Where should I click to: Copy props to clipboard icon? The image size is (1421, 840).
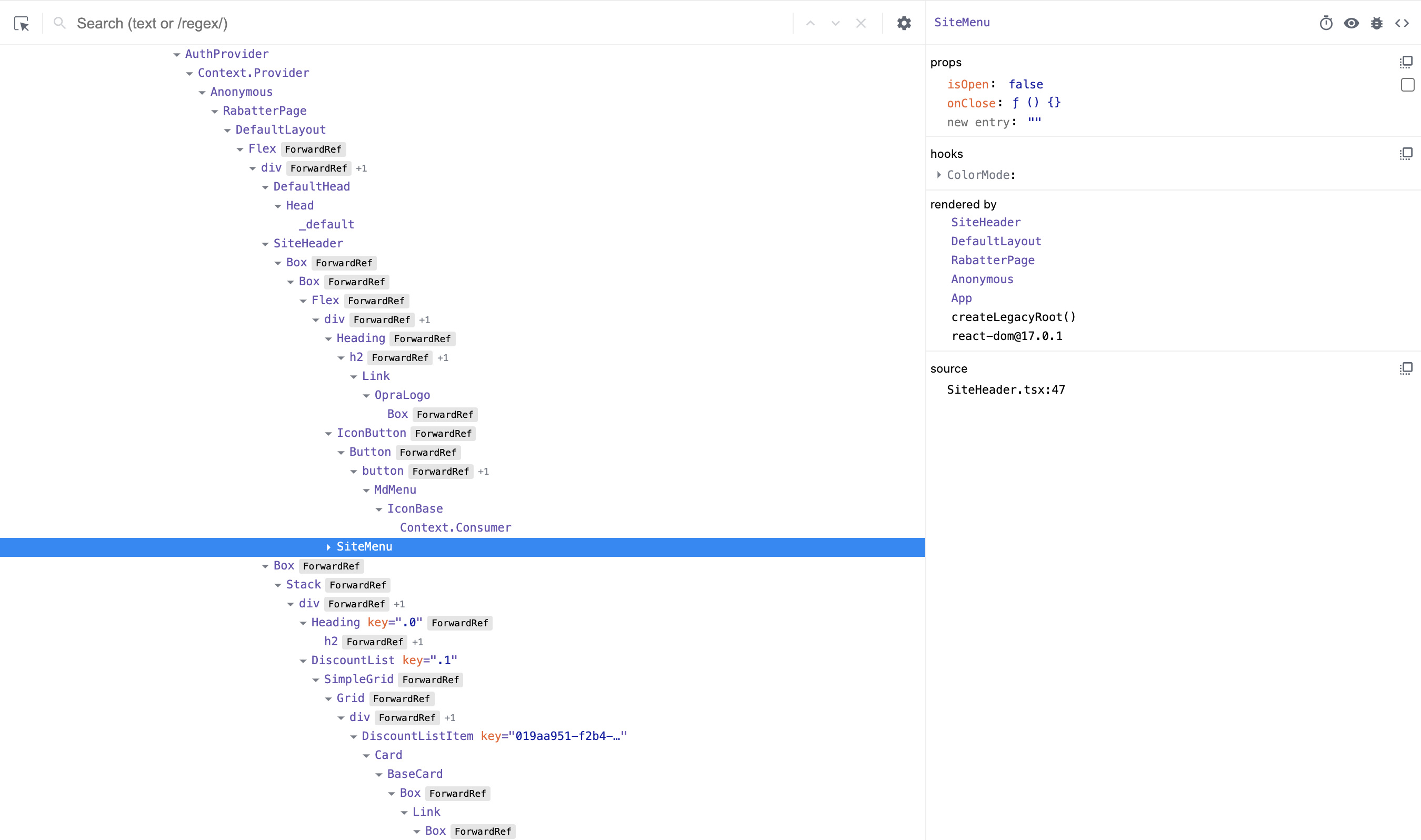[1406, 62]
